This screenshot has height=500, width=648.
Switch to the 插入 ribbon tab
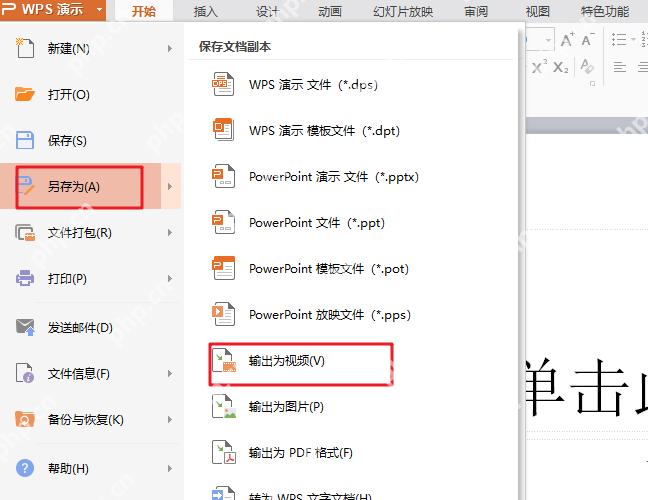205,11
